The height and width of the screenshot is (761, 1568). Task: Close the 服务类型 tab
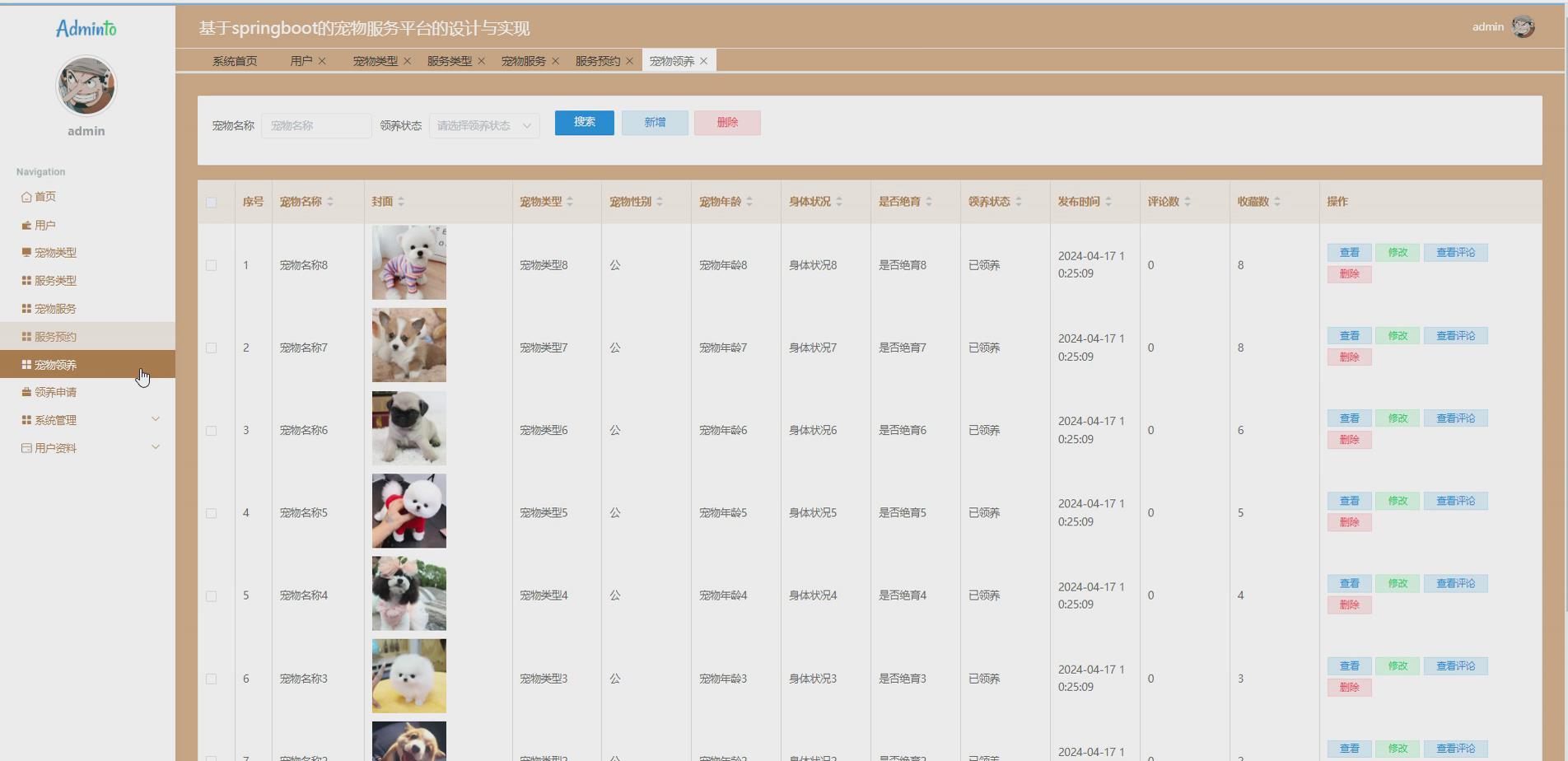point(481,61)
